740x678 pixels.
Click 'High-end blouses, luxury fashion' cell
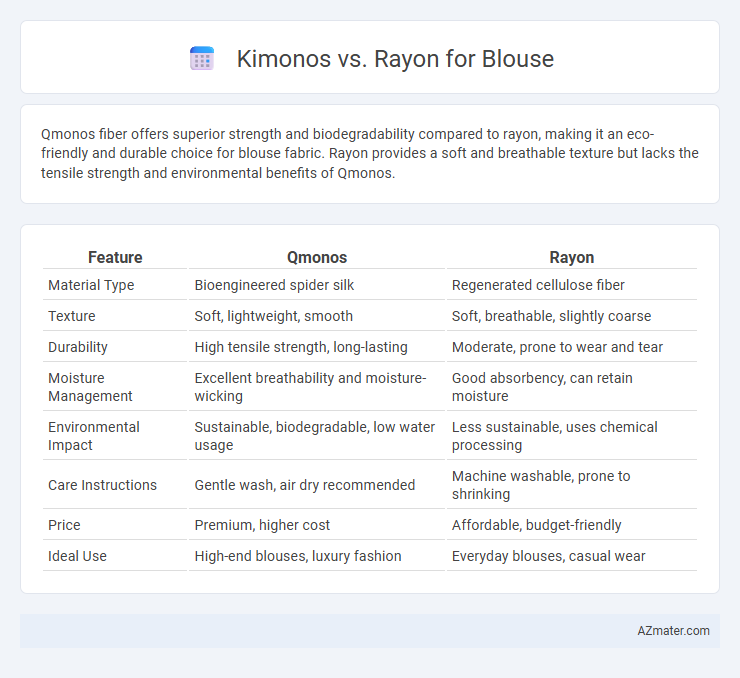(297, 556)
